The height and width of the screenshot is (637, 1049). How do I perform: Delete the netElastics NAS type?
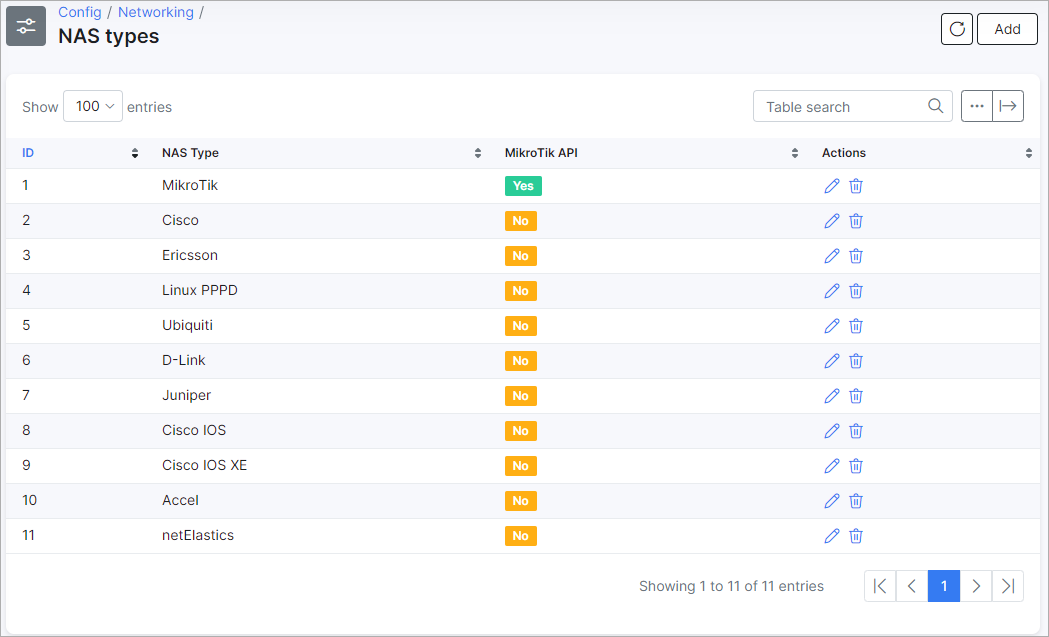coord(856,535)
